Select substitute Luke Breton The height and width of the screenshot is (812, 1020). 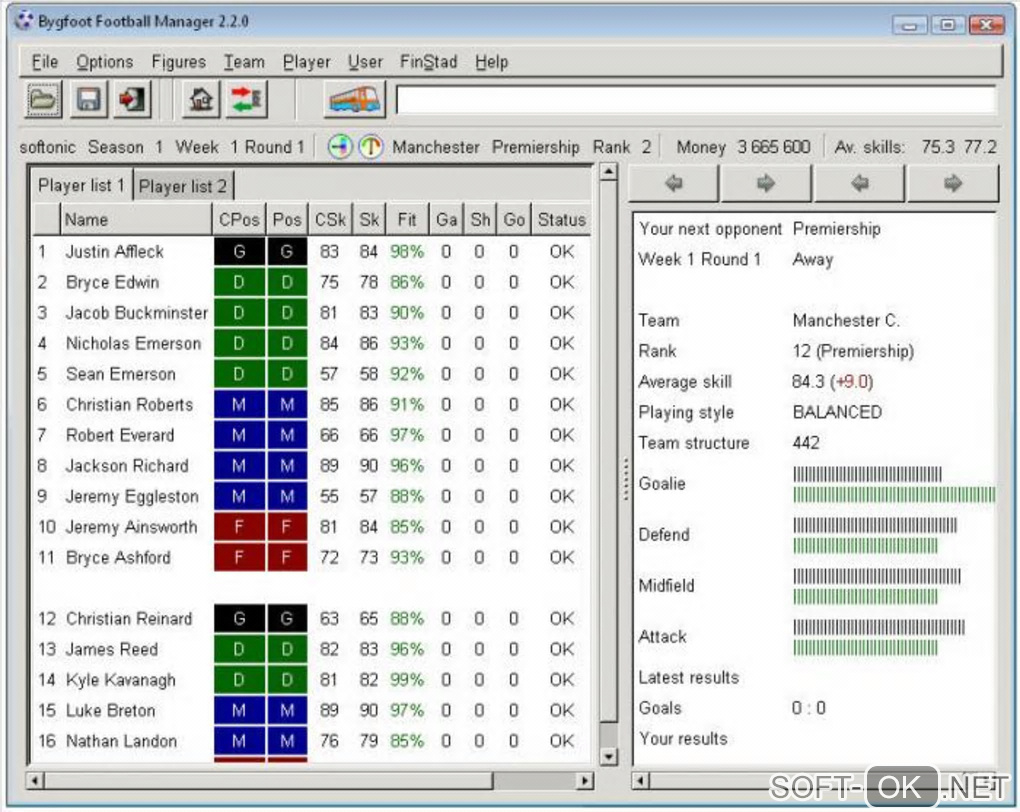click(x=111, y=710)
